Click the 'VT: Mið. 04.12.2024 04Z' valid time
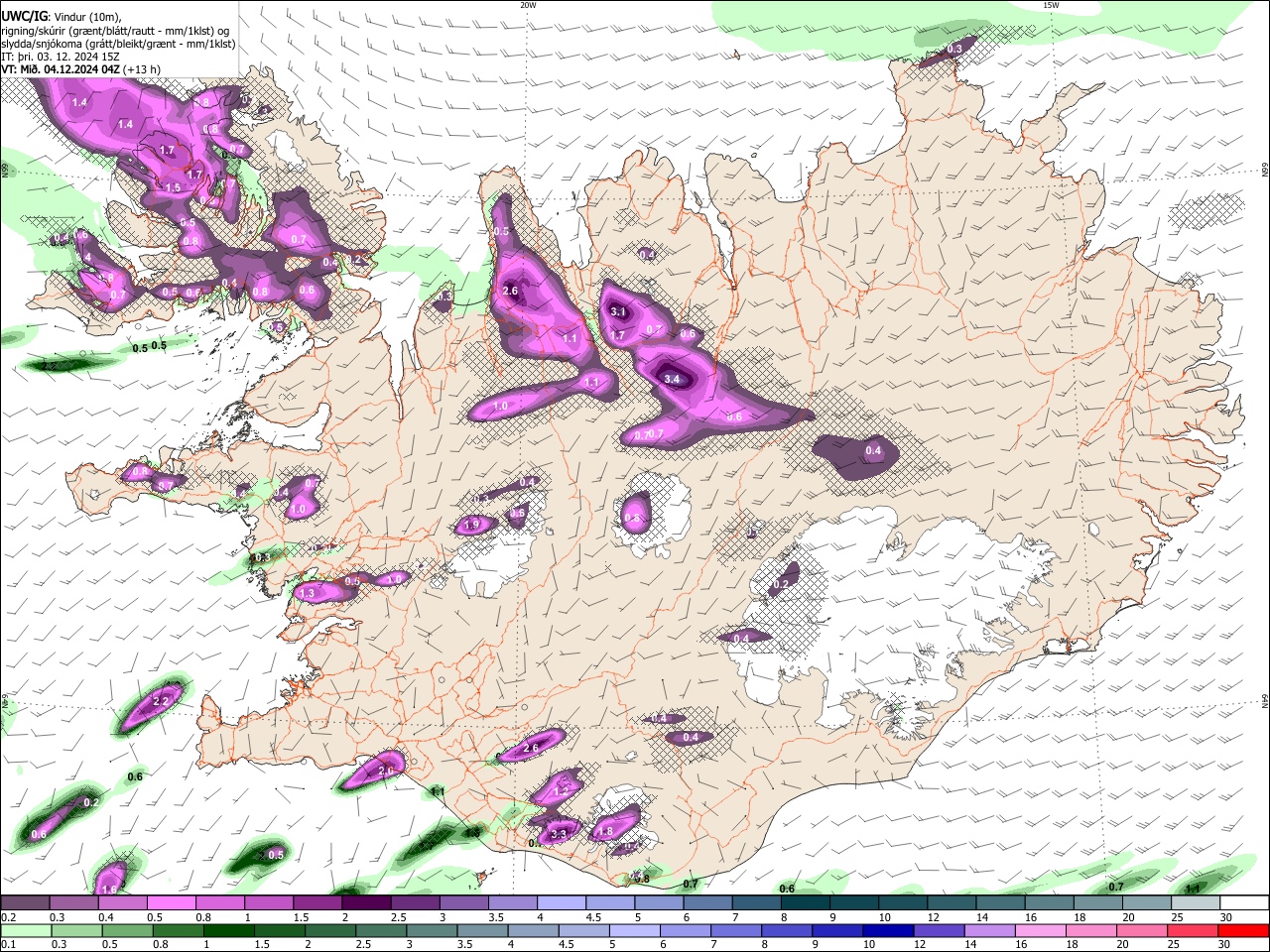 click(61, 70)
